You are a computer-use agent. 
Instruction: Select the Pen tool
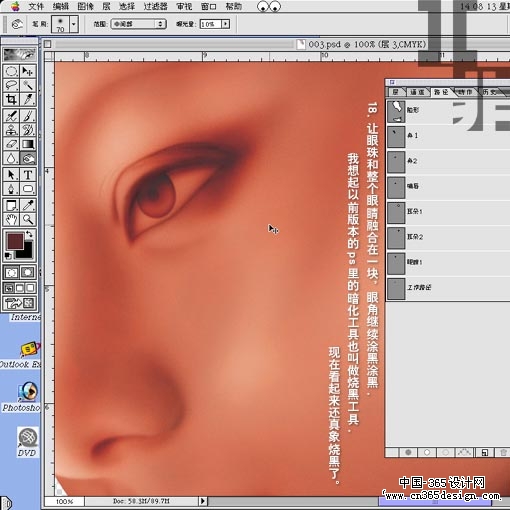[11, 189]
